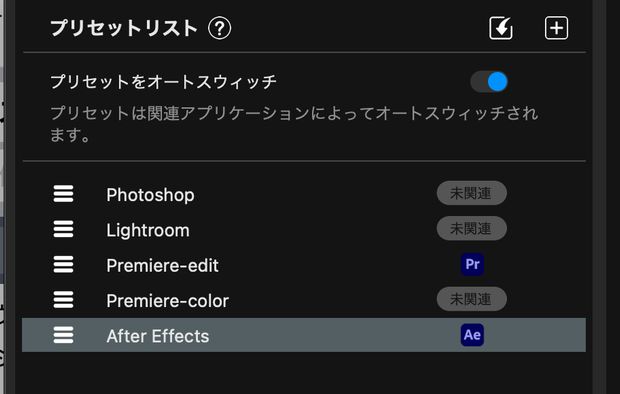Click the preset list help question mark icon
The image size is (620, 394).
tap(219, 28)
